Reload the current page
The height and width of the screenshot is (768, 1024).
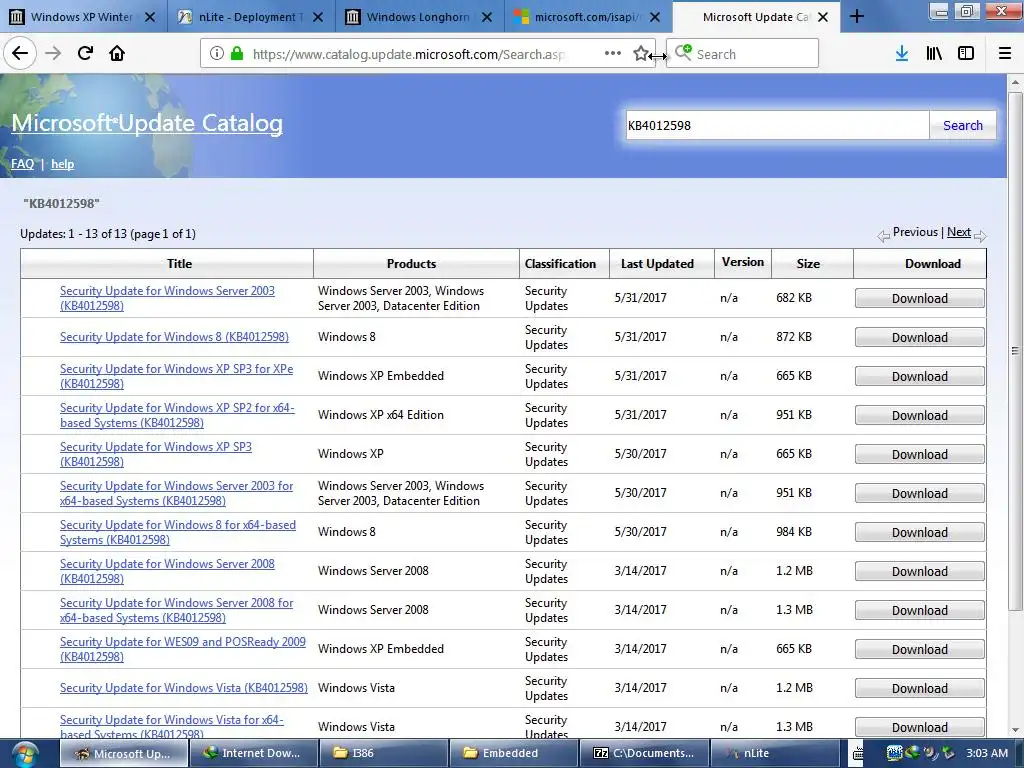[85, 53]
